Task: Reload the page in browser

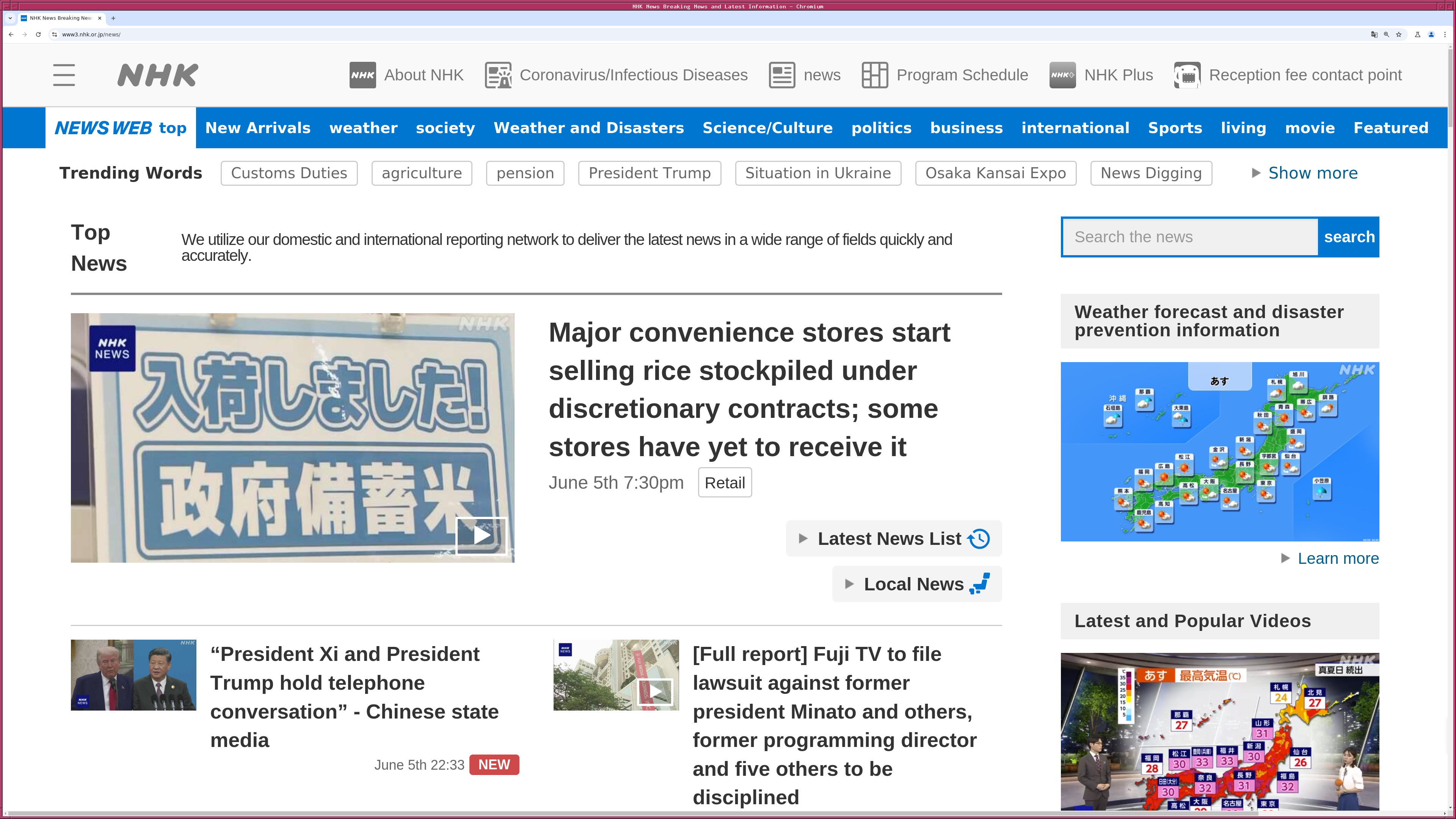Action: click(38, 35)
